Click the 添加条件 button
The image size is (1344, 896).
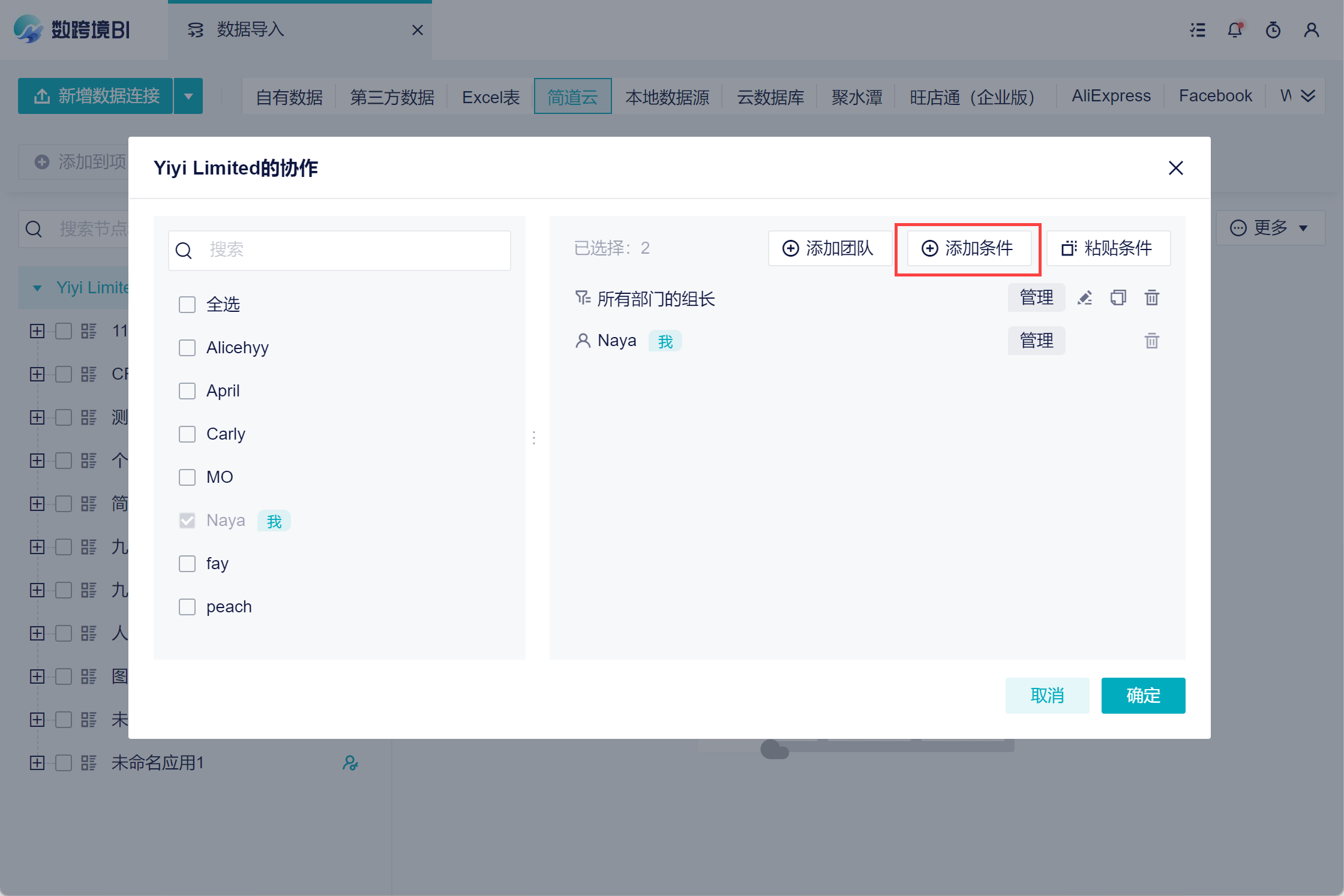click(x=968, y=248)
